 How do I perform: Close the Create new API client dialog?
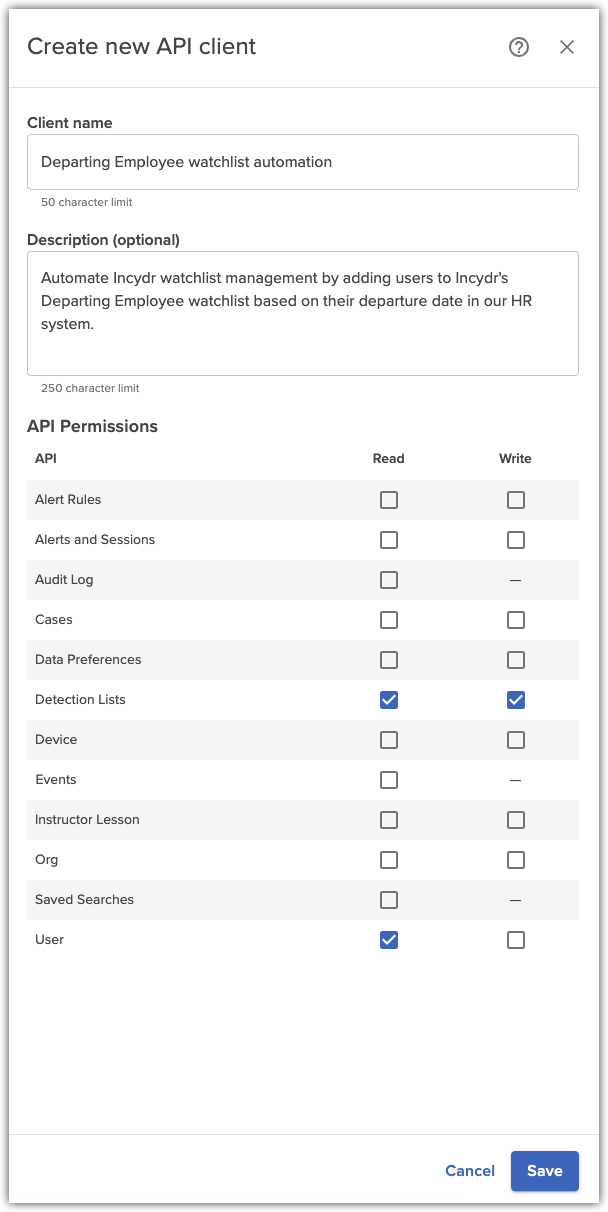pos(567,47)
